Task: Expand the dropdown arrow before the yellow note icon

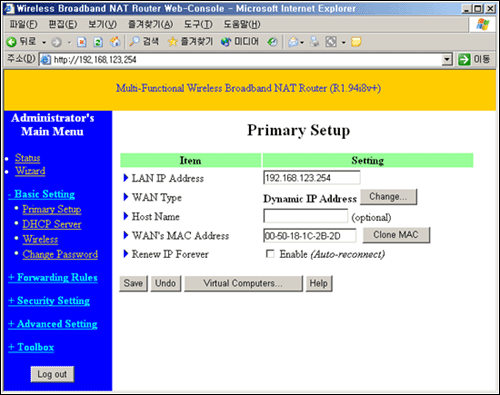Action: (x=344, y=42)
